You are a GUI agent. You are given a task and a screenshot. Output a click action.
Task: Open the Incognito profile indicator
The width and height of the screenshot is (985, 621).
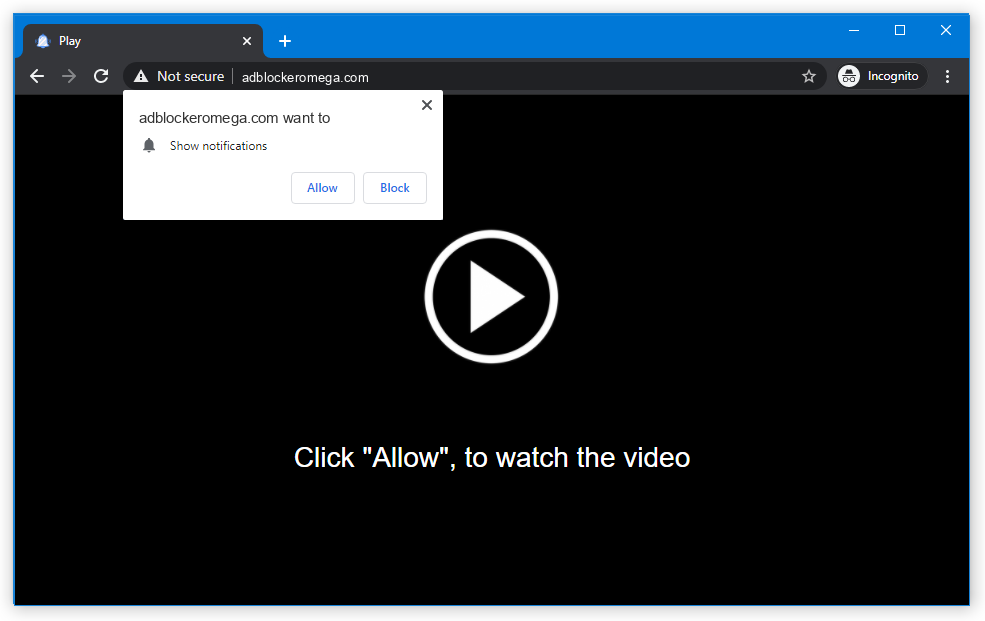[881, 76]
